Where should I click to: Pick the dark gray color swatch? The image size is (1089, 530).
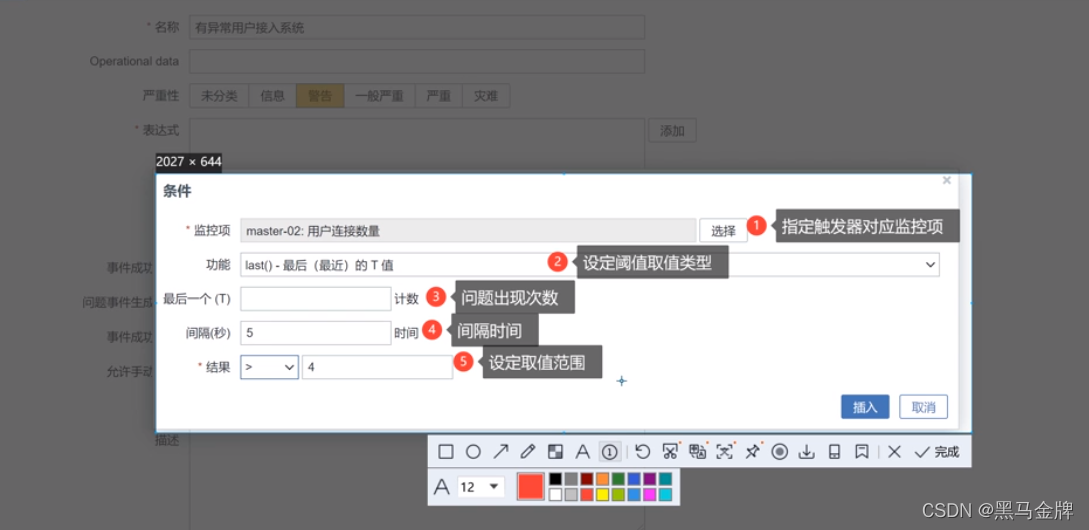click(571, 479)
